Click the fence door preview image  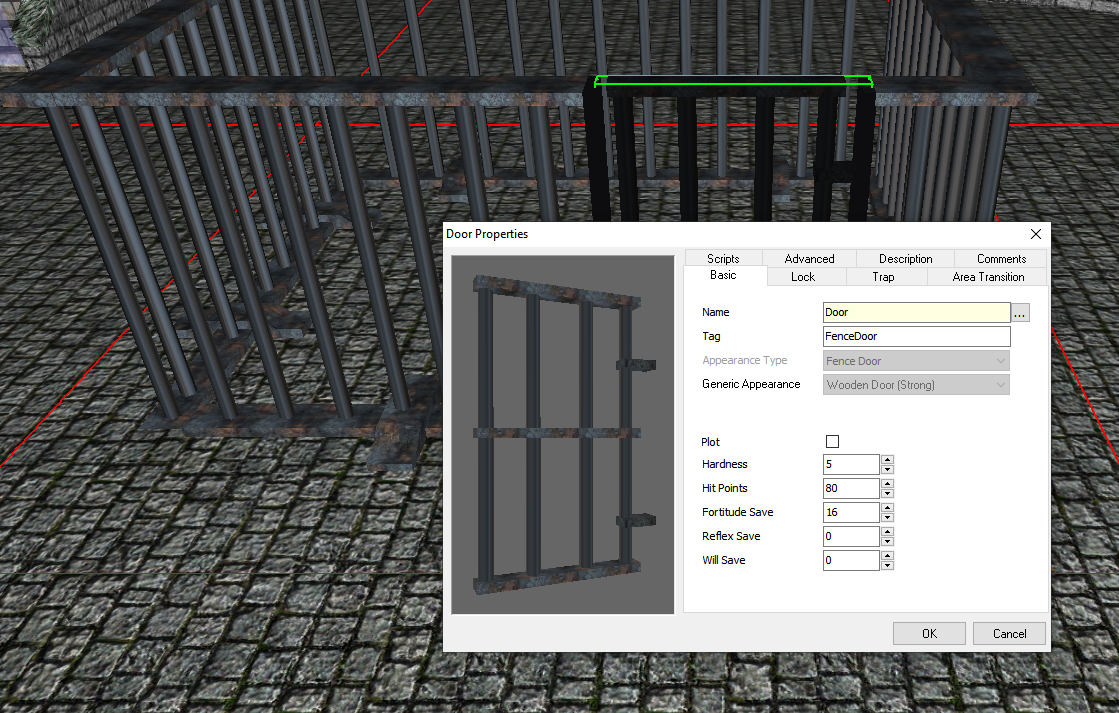click(563, 435)
